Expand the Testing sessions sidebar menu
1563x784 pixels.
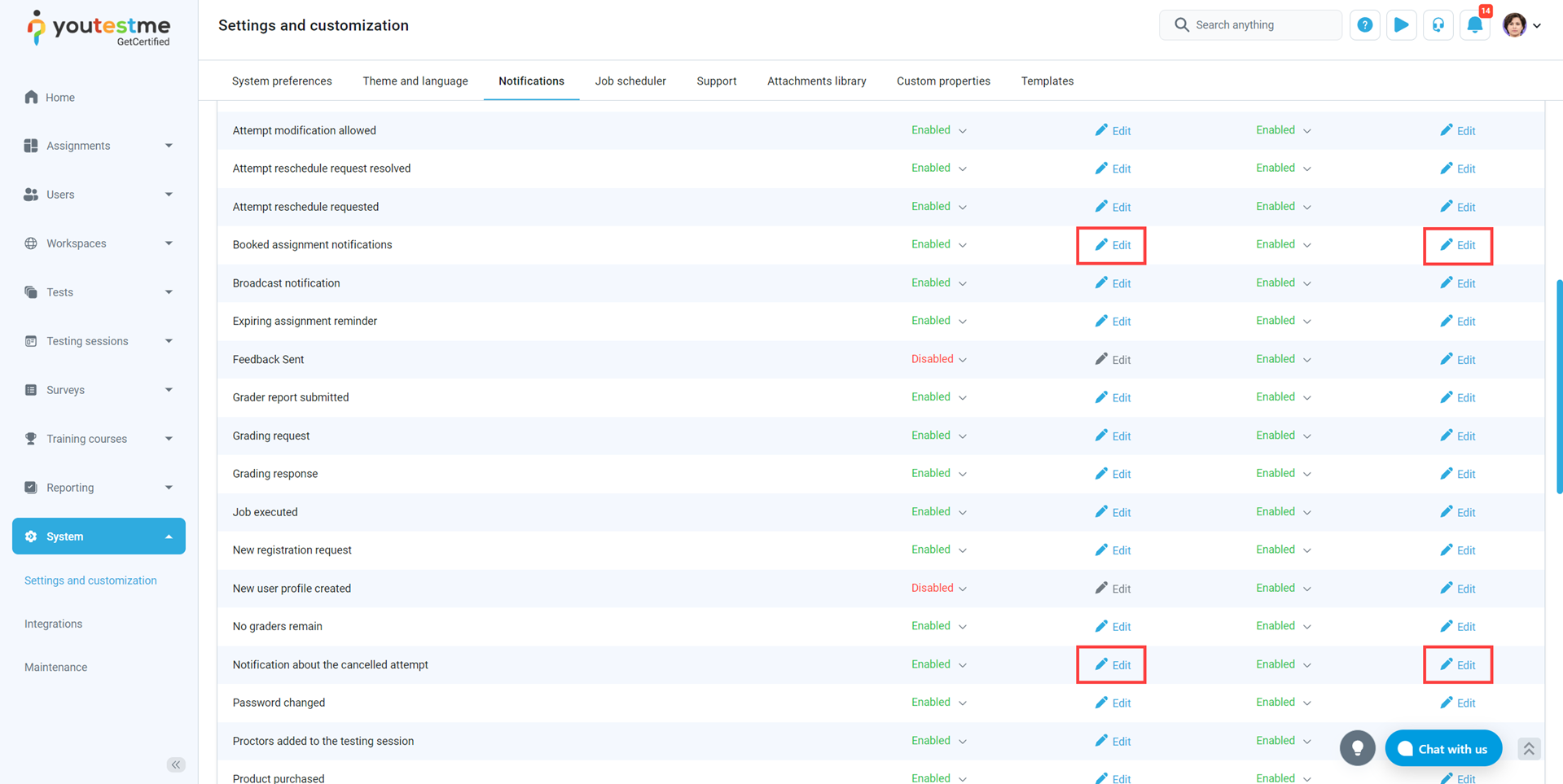coord(99,341)
